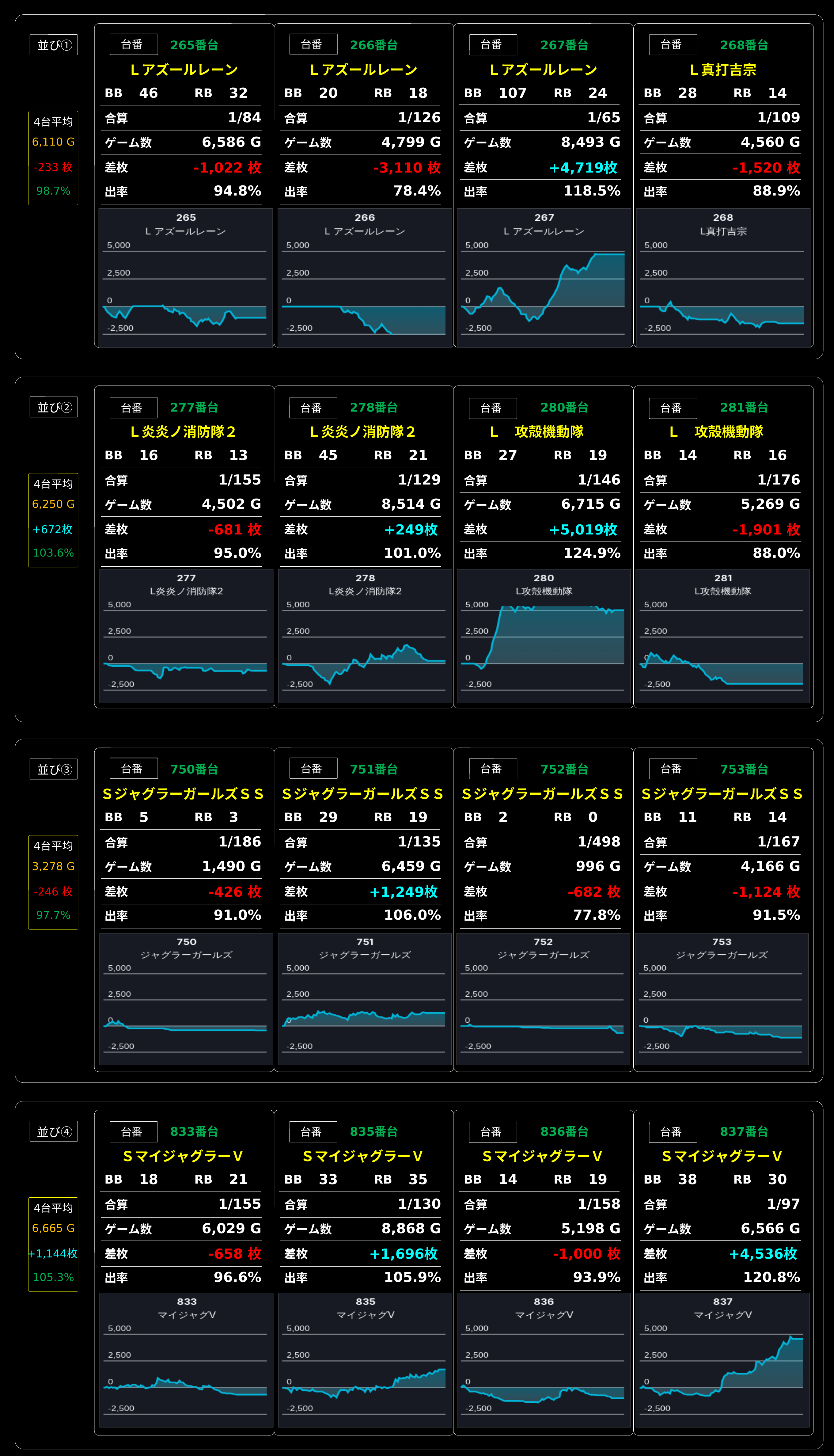Select the 833番台 machine number
Viewport: 834px width, 1456px height.
point(194,1131)
